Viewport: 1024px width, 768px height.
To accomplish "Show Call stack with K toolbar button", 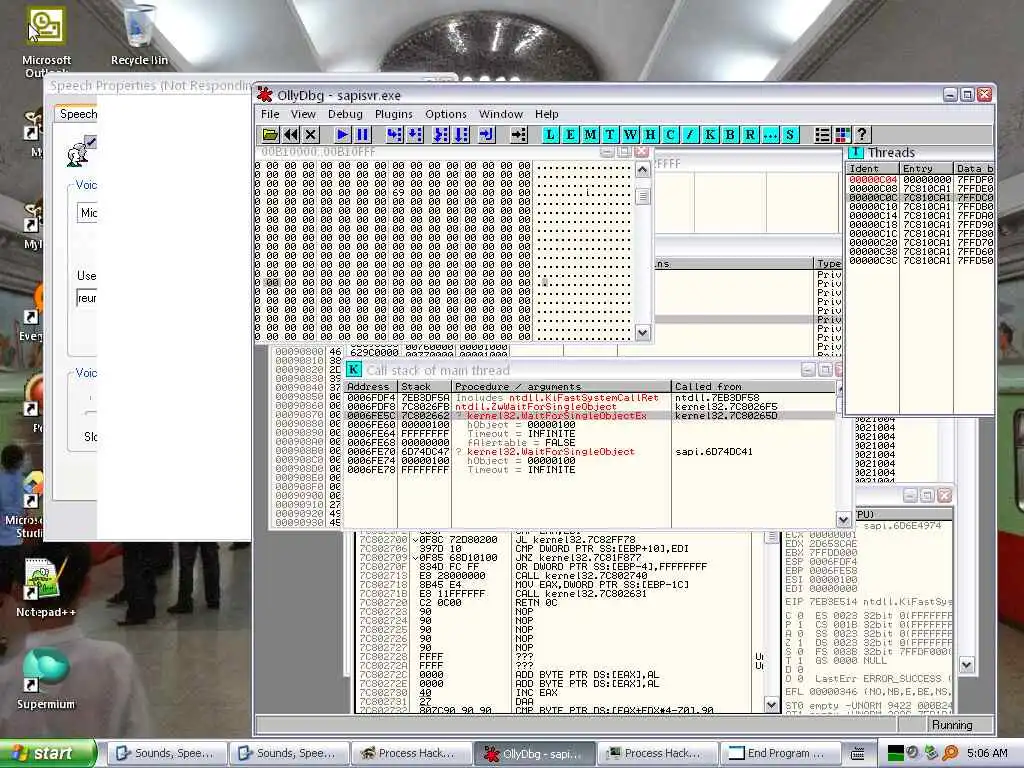I will pyautogui.click(x=710, y=135).
